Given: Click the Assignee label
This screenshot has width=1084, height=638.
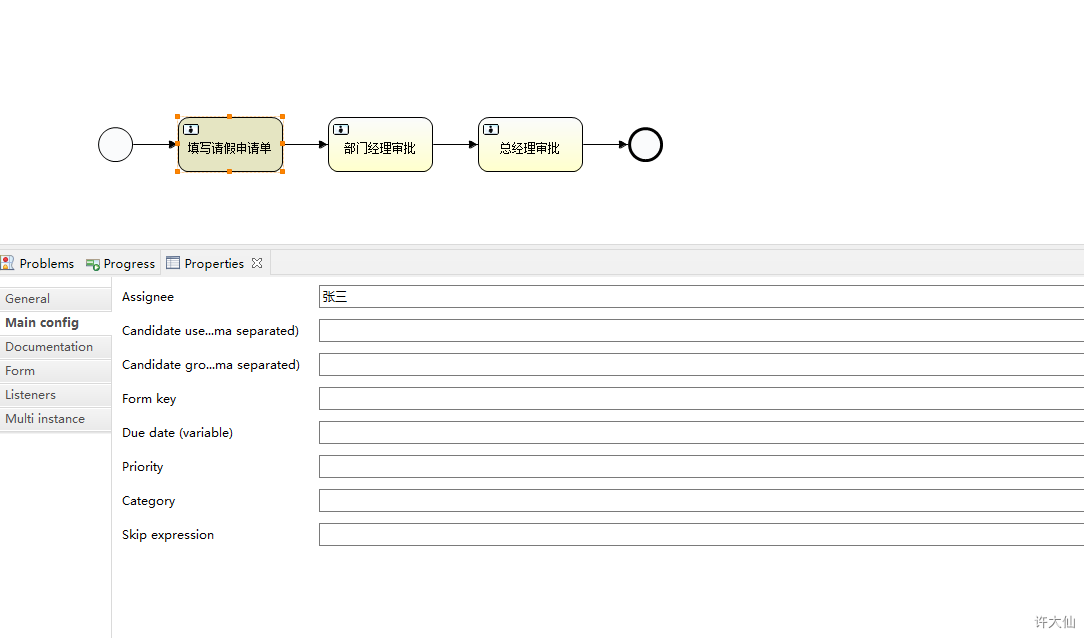Looking at the screenshot, I should tap(148, 297).
